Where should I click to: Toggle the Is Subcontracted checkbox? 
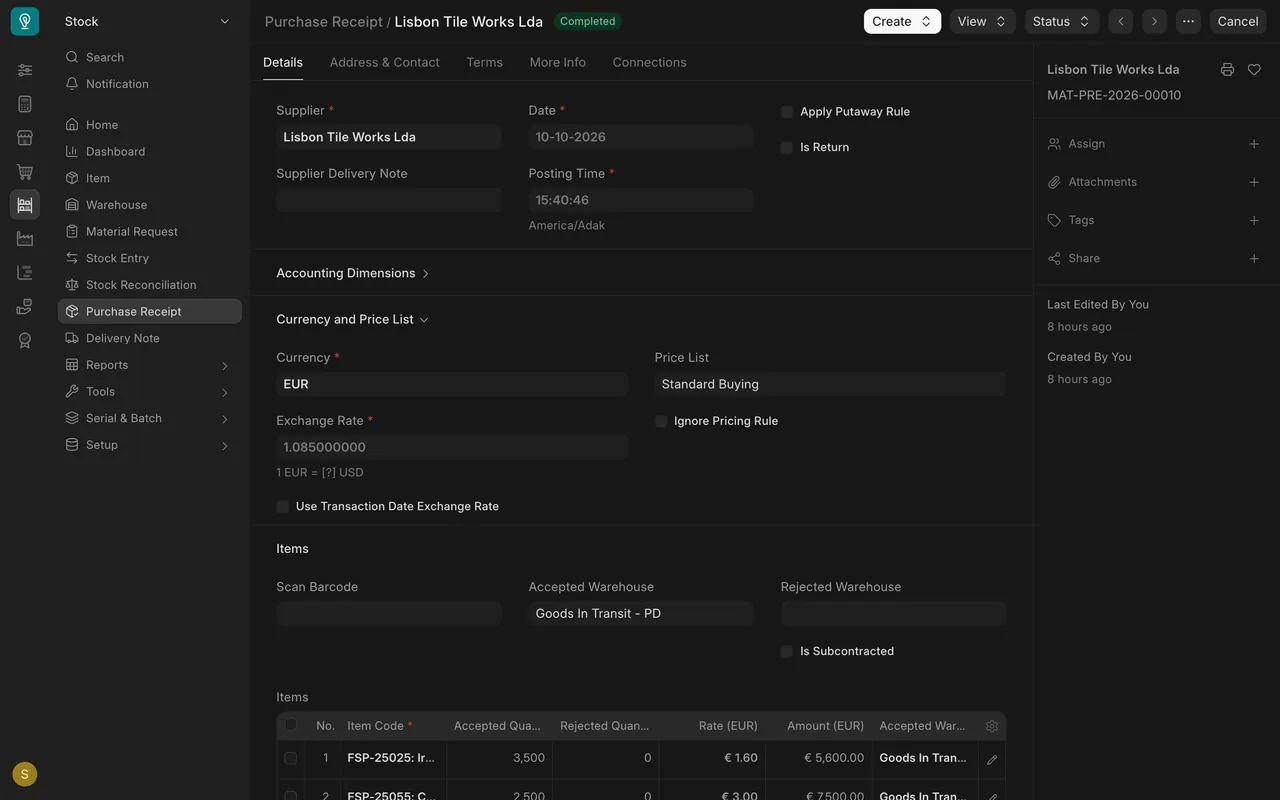(x=787, y=651)
